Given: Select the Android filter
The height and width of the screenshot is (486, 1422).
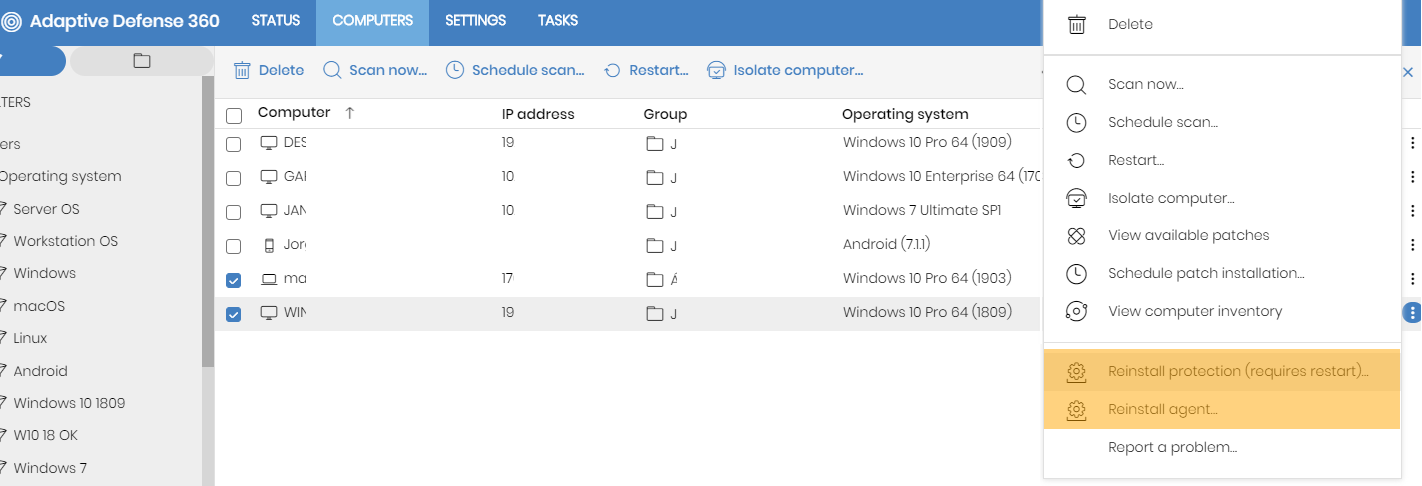Looking at the screenshot, I should 40,371.
